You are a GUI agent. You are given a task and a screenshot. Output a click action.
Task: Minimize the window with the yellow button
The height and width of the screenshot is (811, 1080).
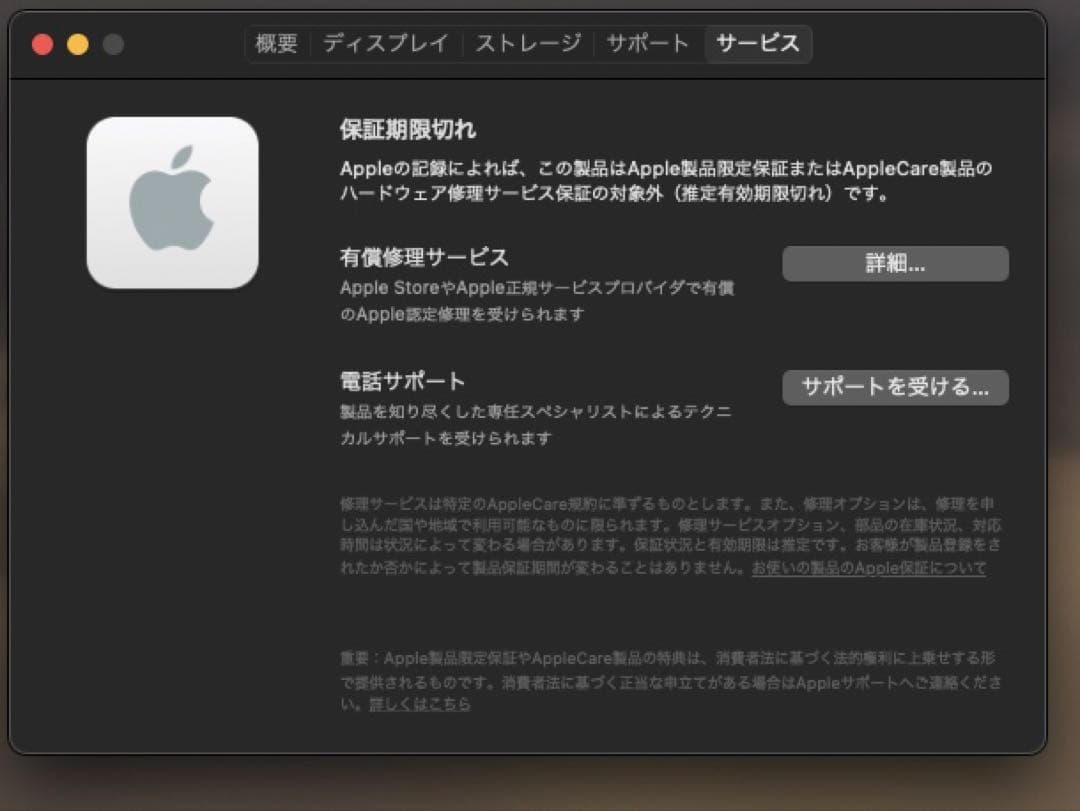tap(78, 44)
